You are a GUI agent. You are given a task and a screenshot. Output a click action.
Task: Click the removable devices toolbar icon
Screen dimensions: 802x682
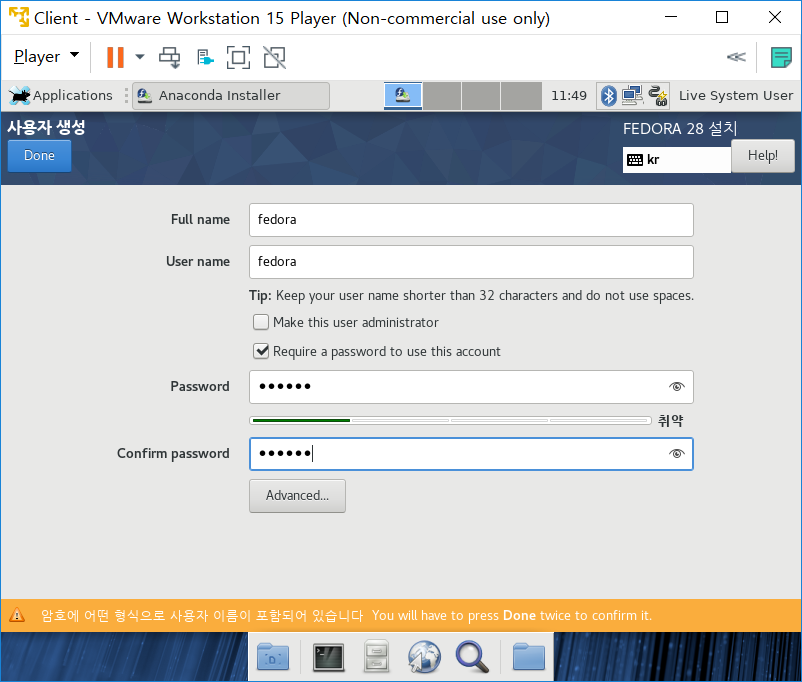pos(205,57)
